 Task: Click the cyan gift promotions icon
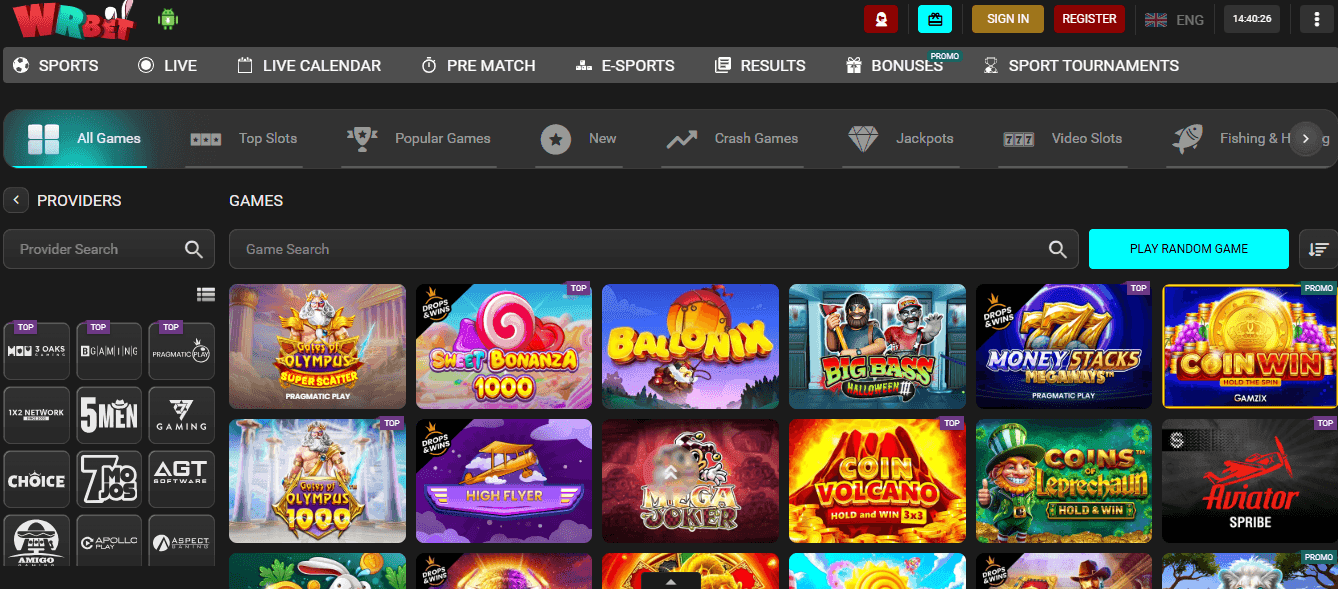935,19
